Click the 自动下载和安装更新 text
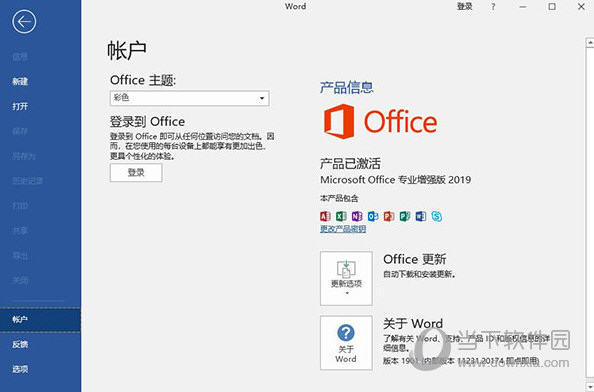 (419, 274)
